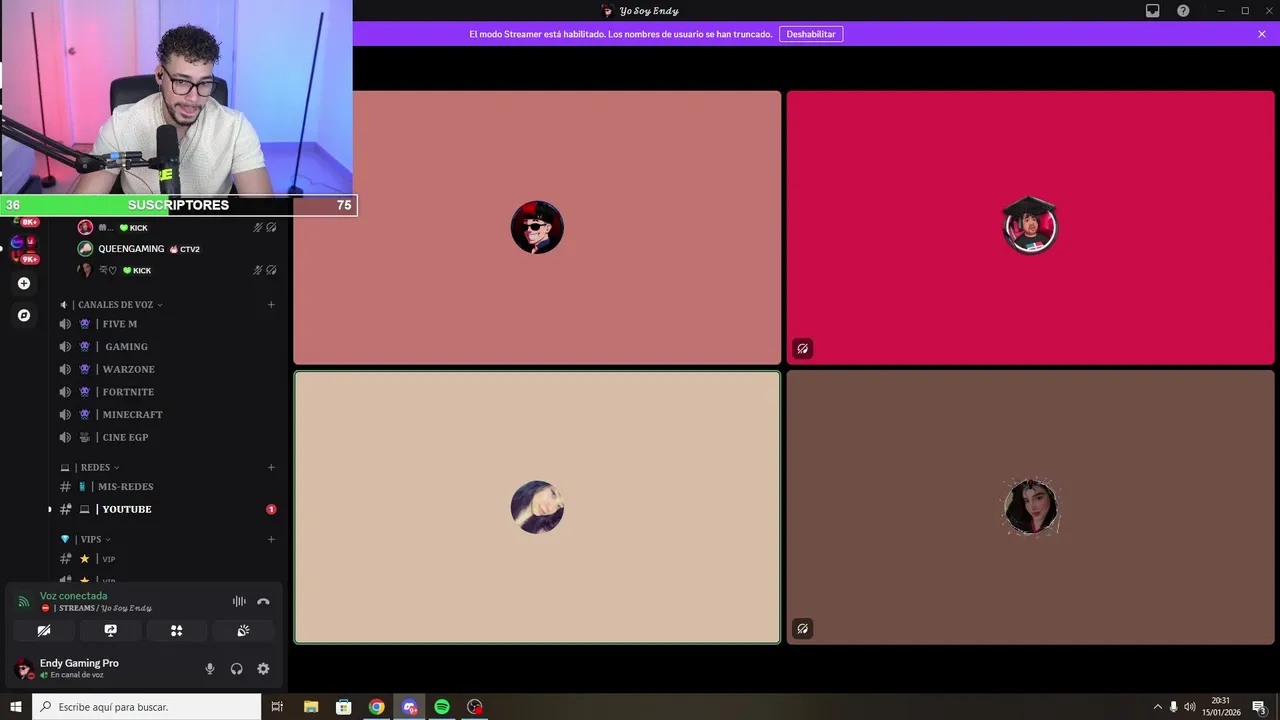Open the Yo Soy Endy channel title
The width and height of the screenshot is (1280, 720).
tap(648, 11)
